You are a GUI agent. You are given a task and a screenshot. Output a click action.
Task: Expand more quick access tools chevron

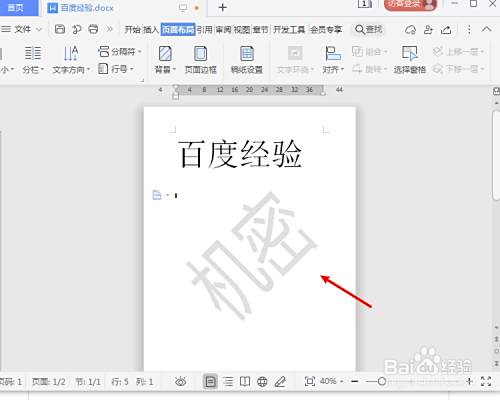coord(110,29)
